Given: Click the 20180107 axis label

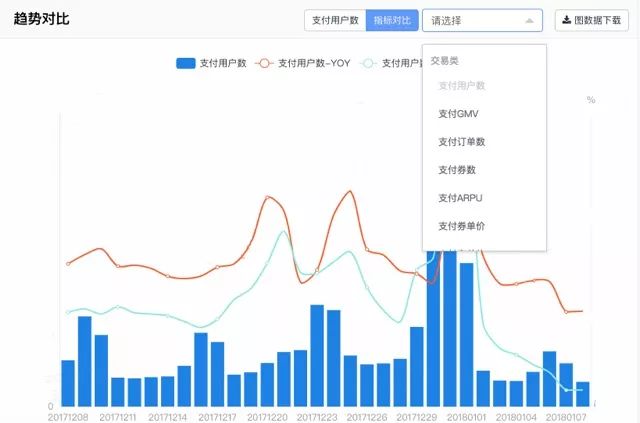Looking at the screenshot, I should pyautogui.click(x=566, y=417).
